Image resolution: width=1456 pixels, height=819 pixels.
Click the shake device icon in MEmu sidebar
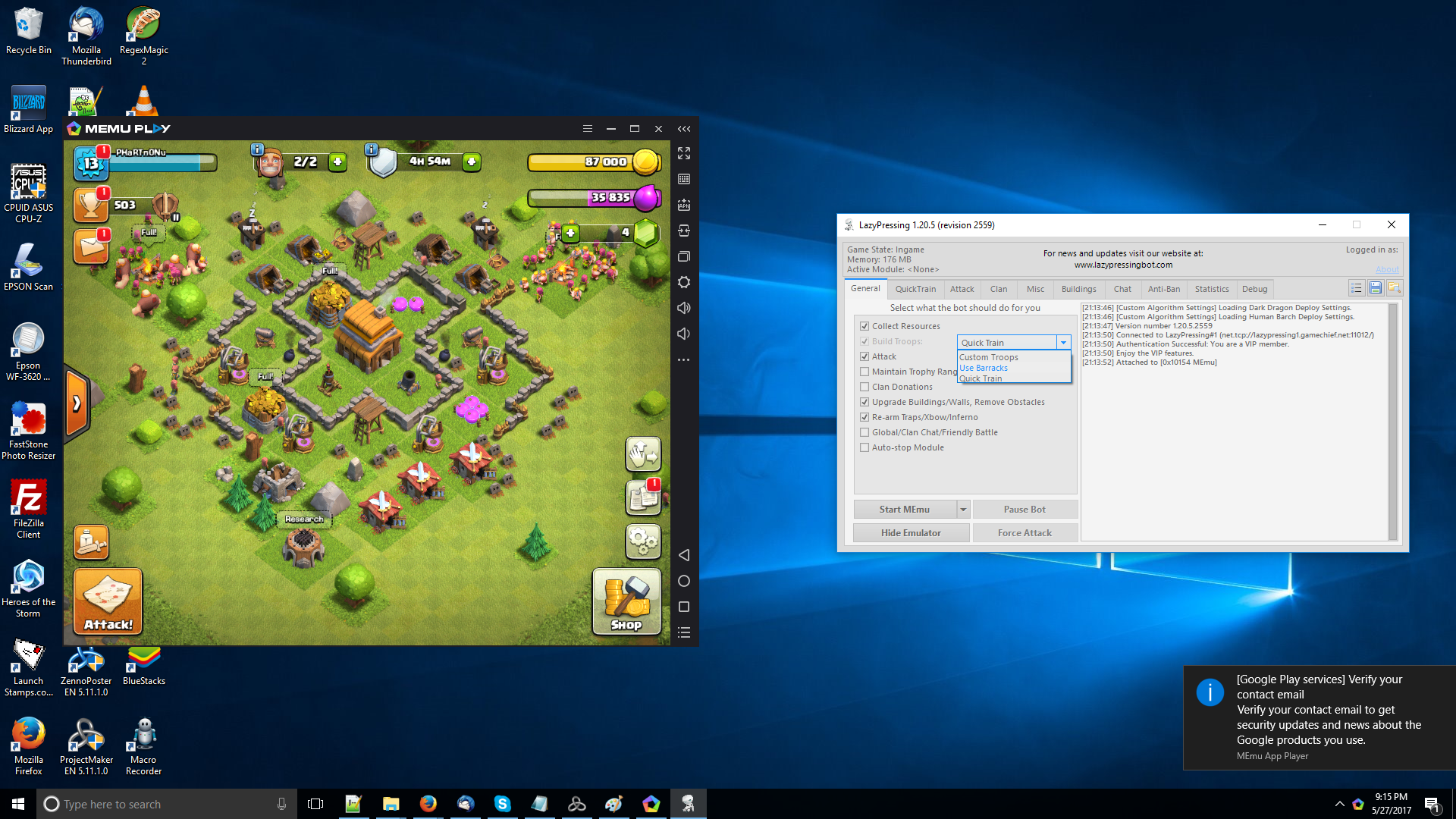click(683, 231)
